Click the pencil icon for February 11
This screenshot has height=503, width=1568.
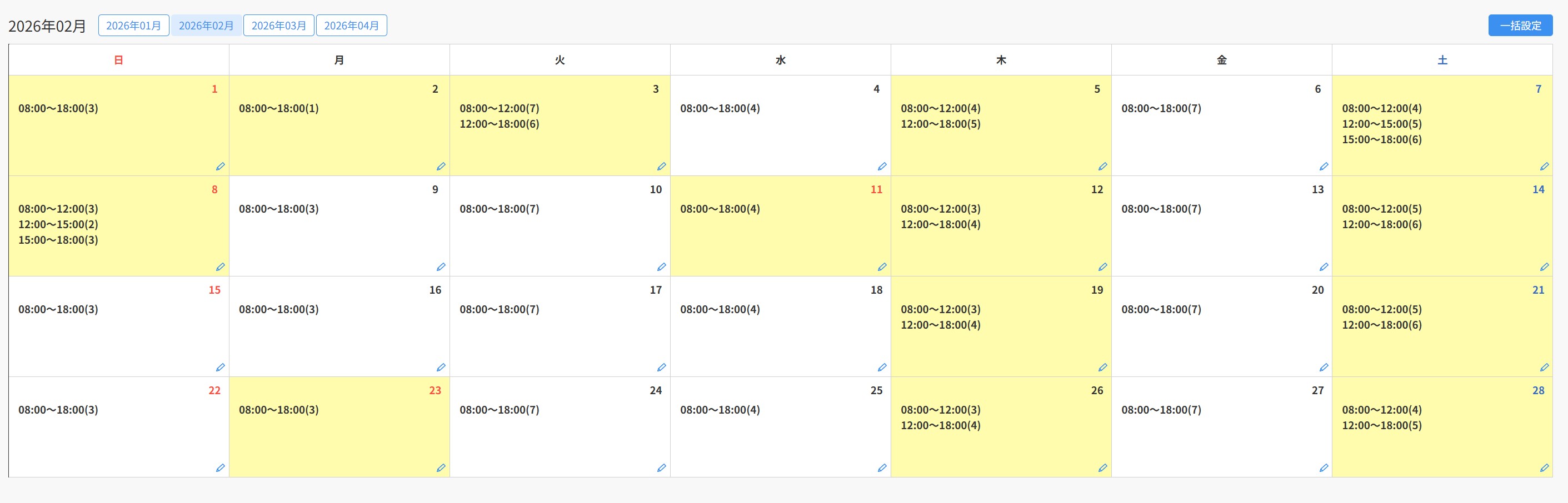point(882,266)
